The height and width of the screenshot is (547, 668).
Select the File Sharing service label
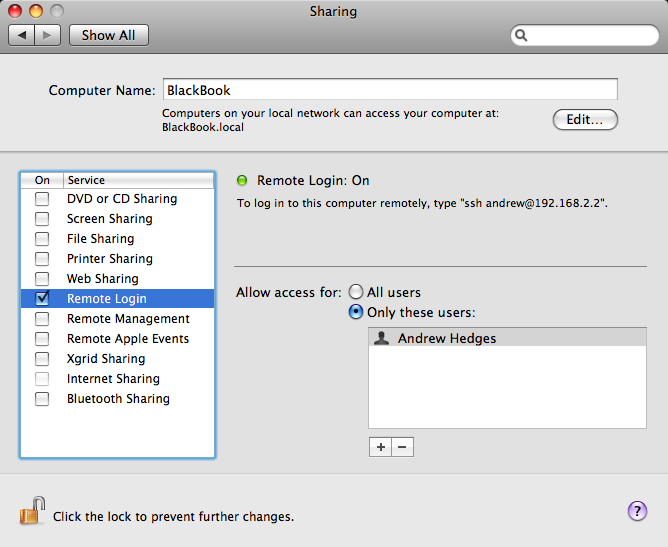(x=101, y=239)
